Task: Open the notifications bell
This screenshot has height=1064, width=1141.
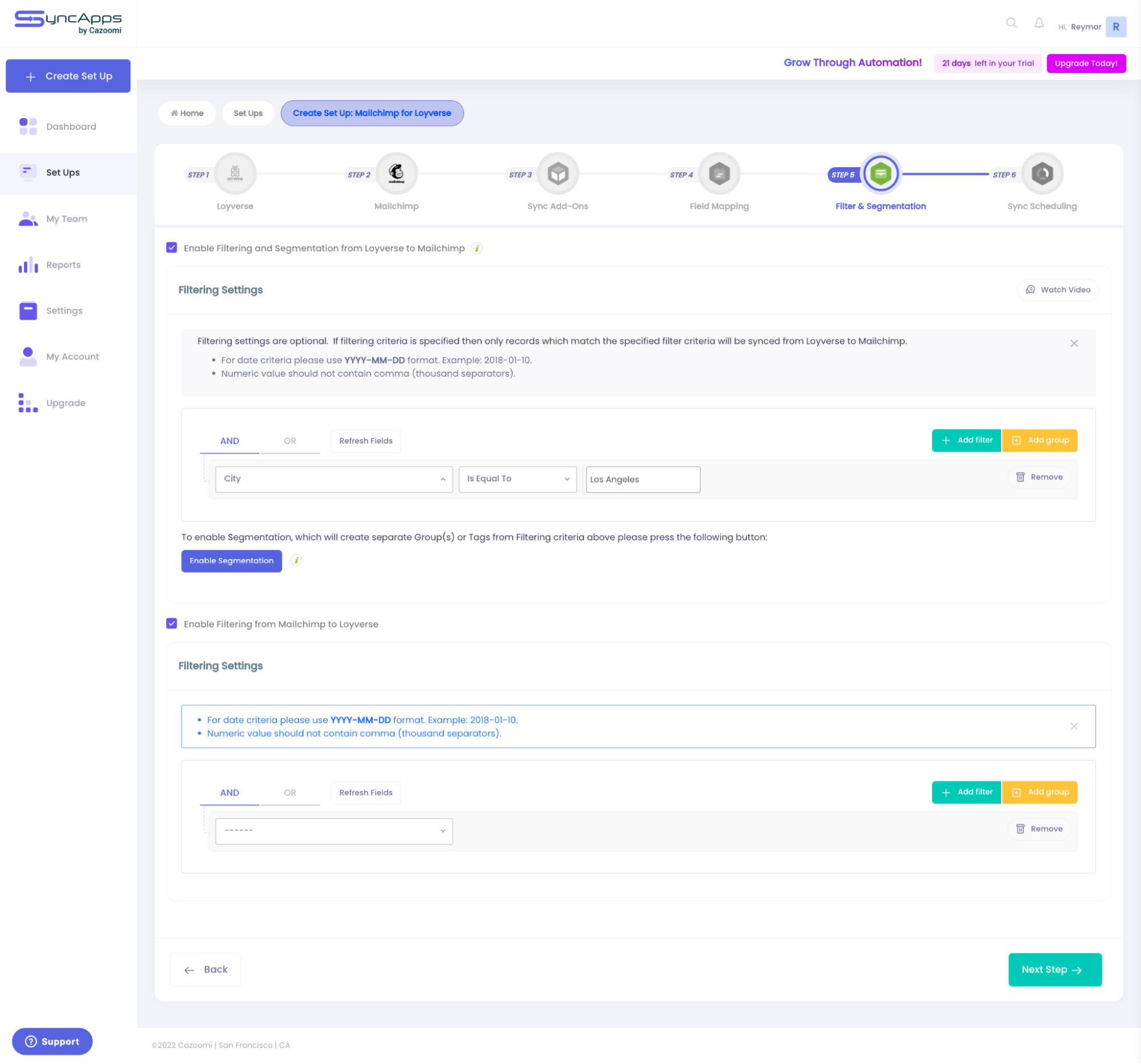Action: [x=1039, y=23]
